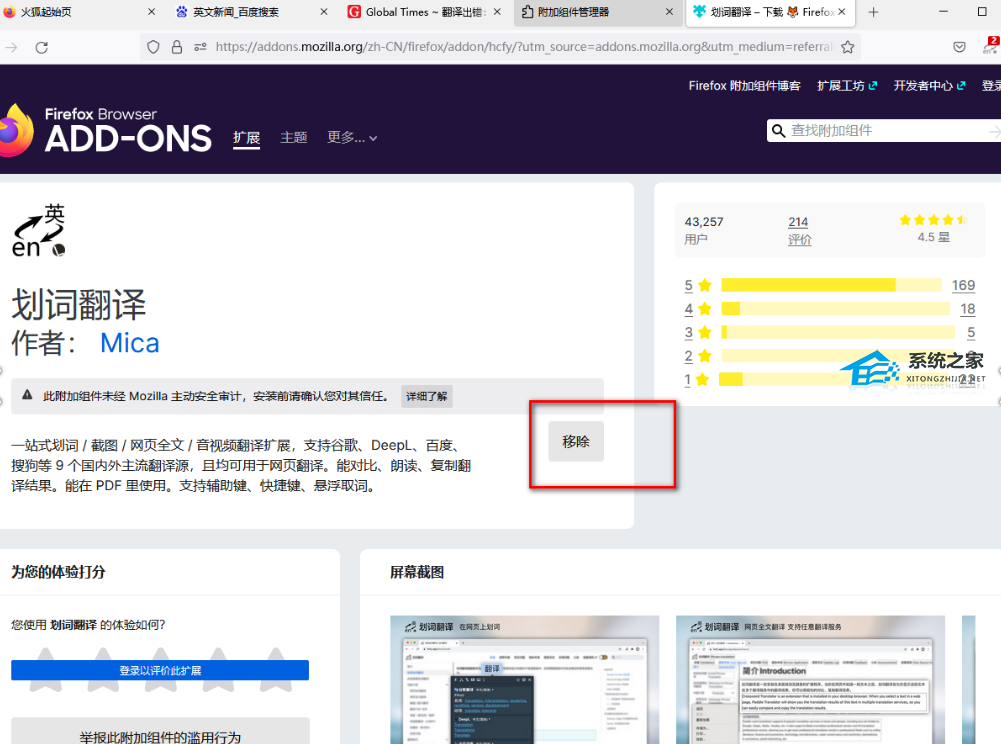The image size is (1001, 744).
Task: Click the forward navigation arrow
Action: click(x=10, y=47)
